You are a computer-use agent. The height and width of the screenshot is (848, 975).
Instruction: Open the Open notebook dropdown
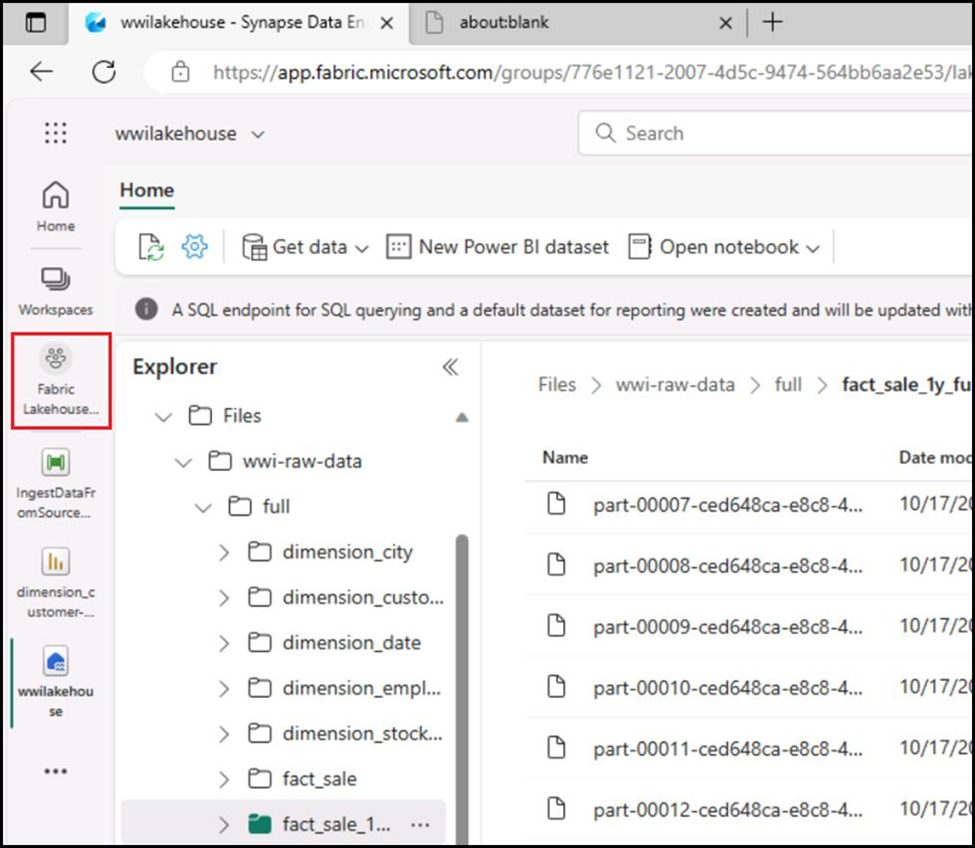(724, 247)
